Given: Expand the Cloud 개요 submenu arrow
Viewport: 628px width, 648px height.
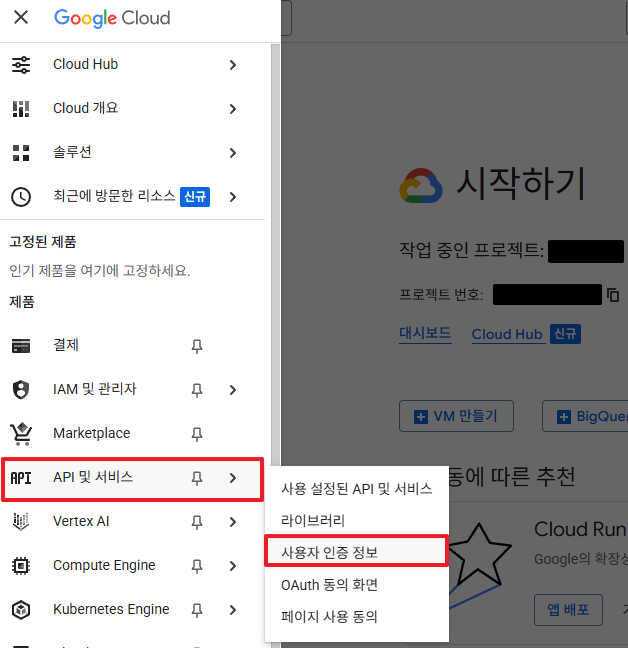Looking at the screenshot, I should click(x=233, y=109).
